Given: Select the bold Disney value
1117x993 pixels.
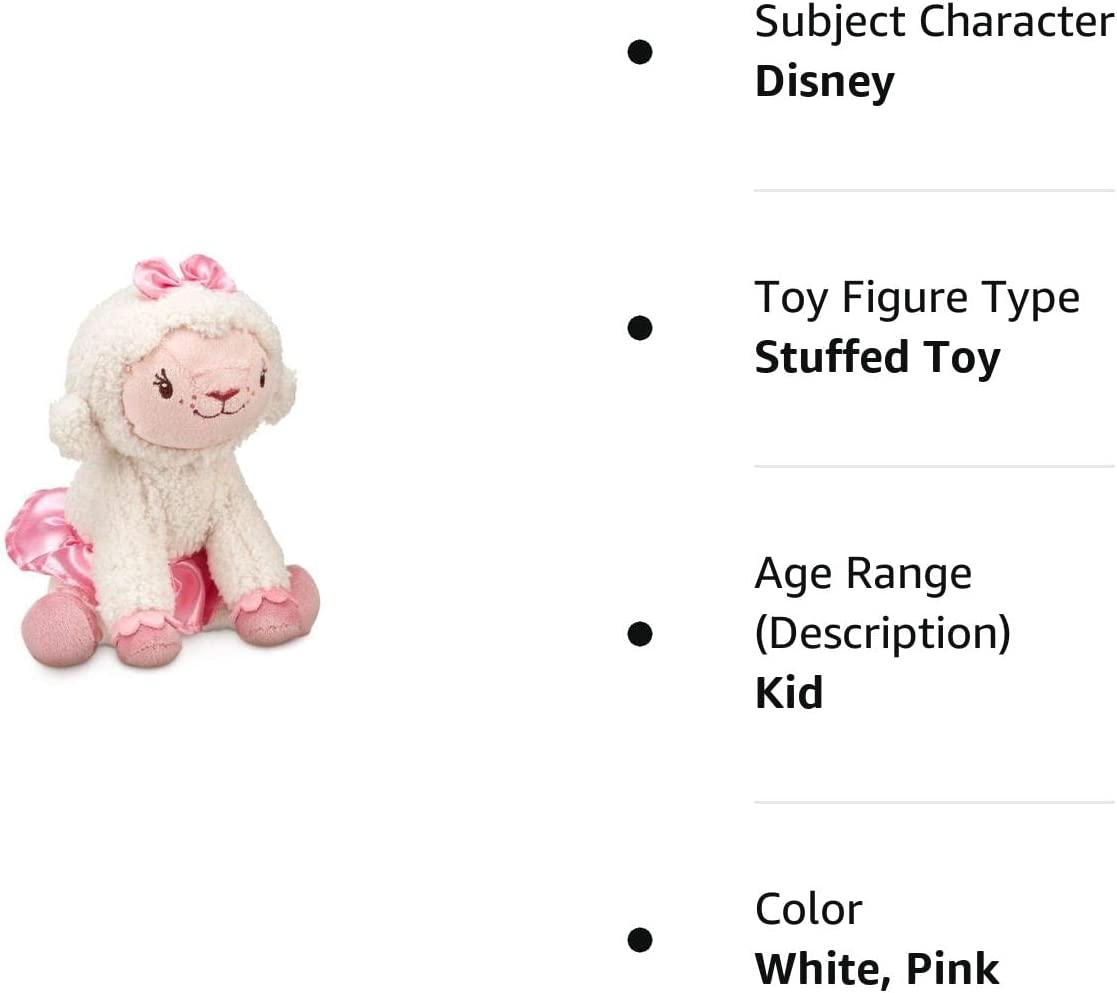Looking at the screenshot, I should pos(824,83).
